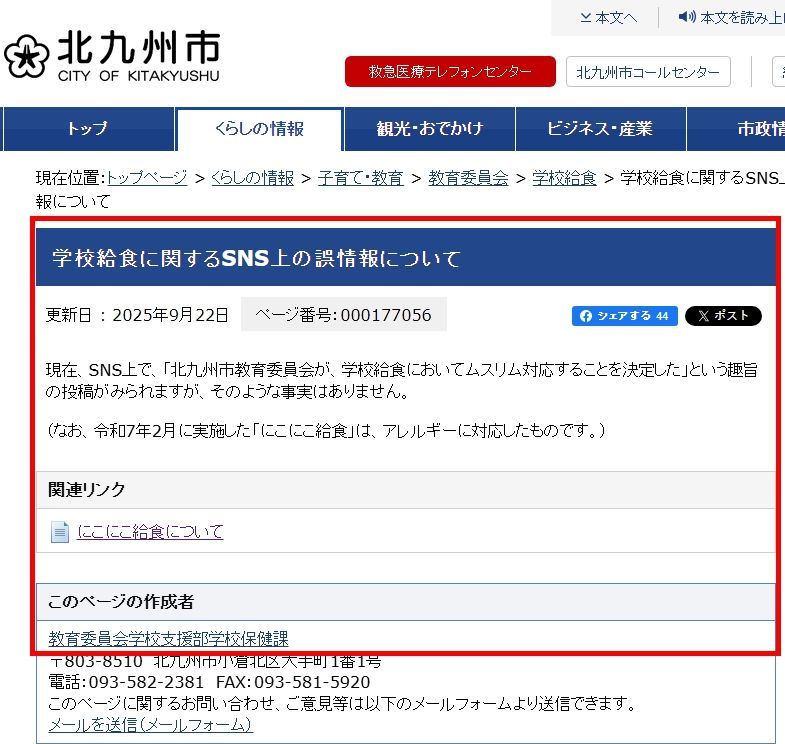Click the メールを送信(メールフォーム) link

click(x=150, y=725)
